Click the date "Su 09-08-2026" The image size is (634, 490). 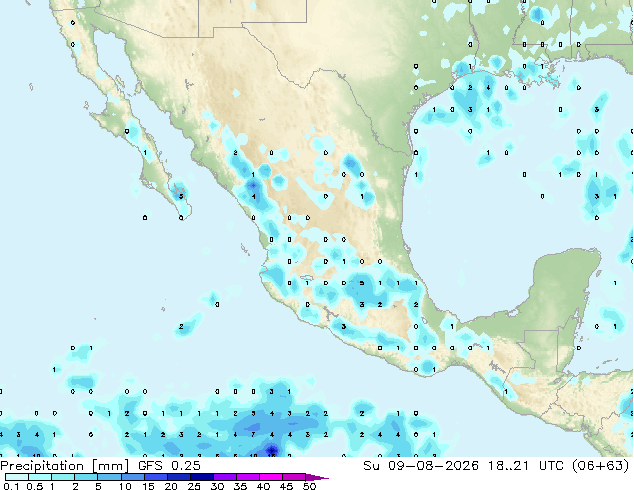coord(421,466)
